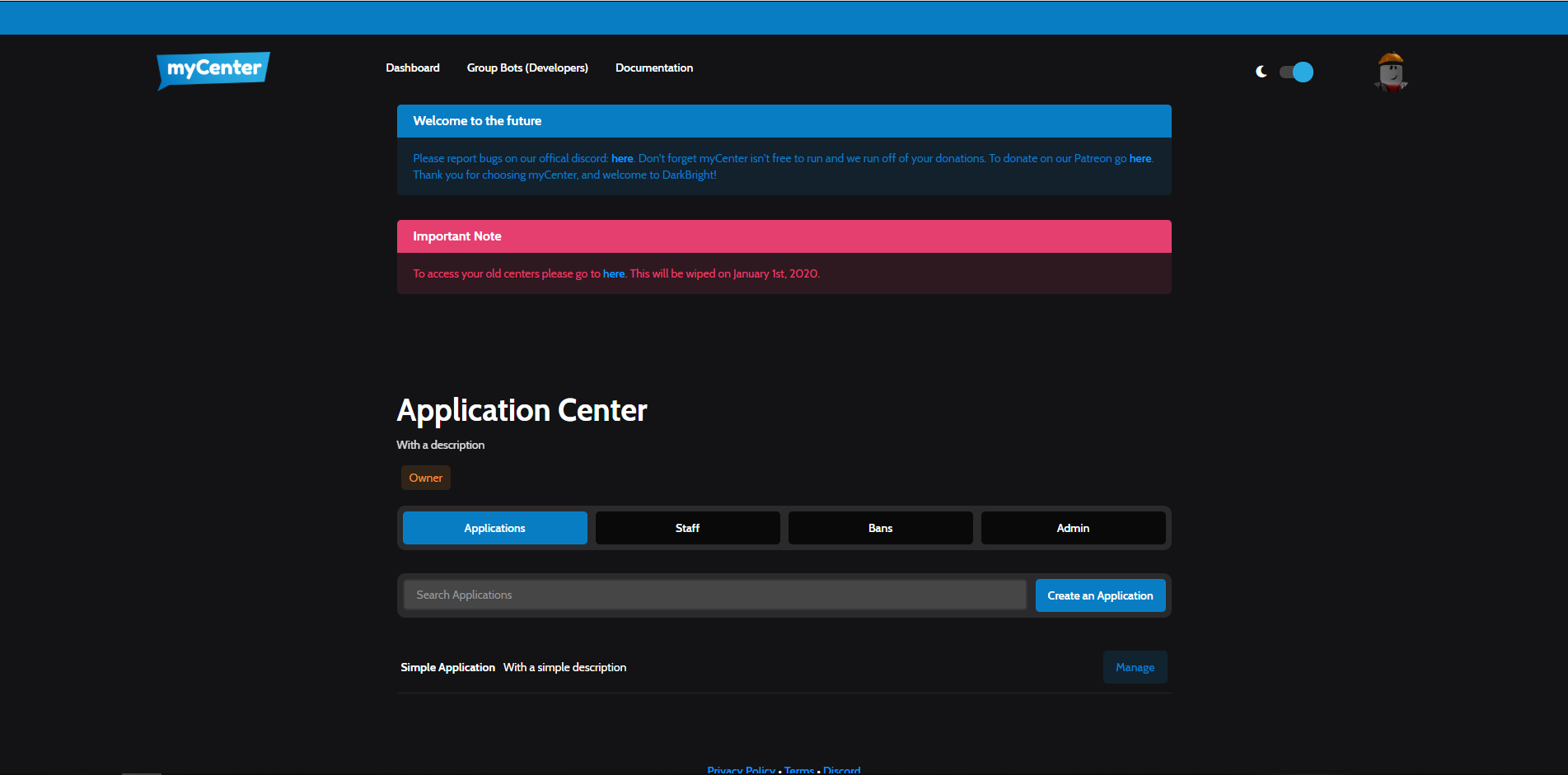Viewport: 1568px width, 775px height.
Task: Open Group Bots (Developers)
Action: pos(527,68)
